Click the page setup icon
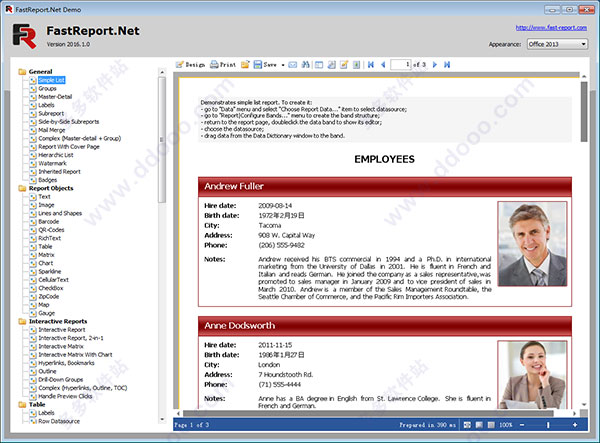Screen dimensions: 600x443 [x=331, y=65]
